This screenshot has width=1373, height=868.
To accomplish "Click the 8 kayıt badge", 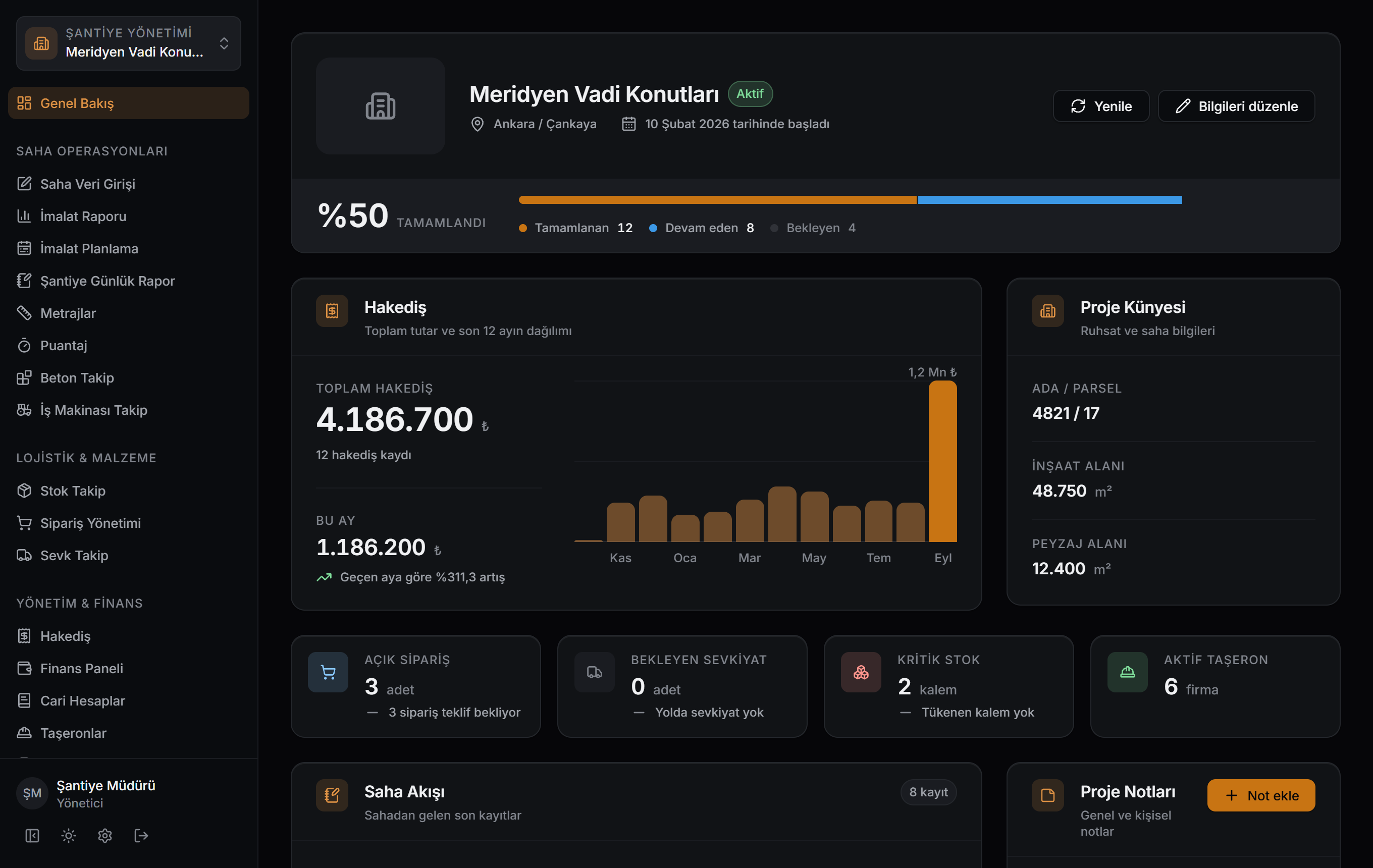I will 928,792.
